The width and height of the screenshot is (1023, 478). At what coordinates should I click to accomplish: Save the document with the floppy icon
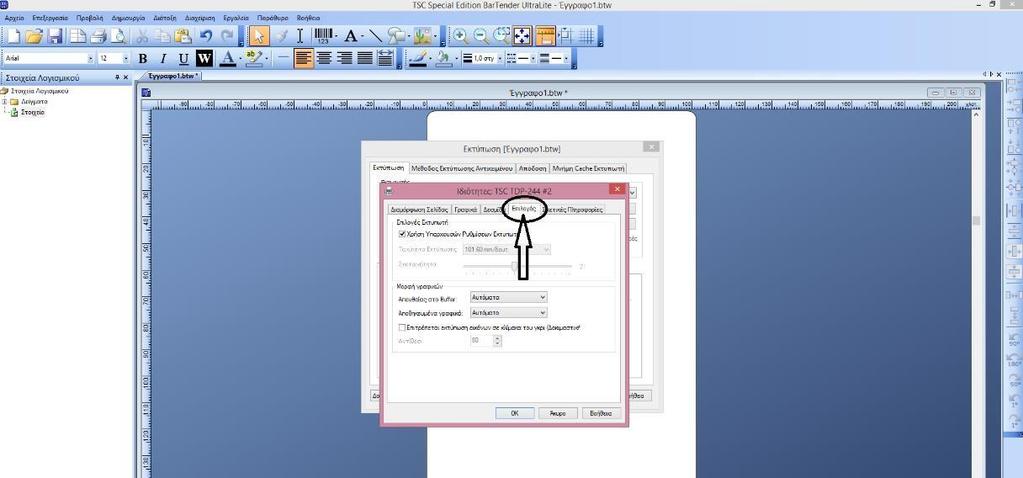click(x=55, y=37)
